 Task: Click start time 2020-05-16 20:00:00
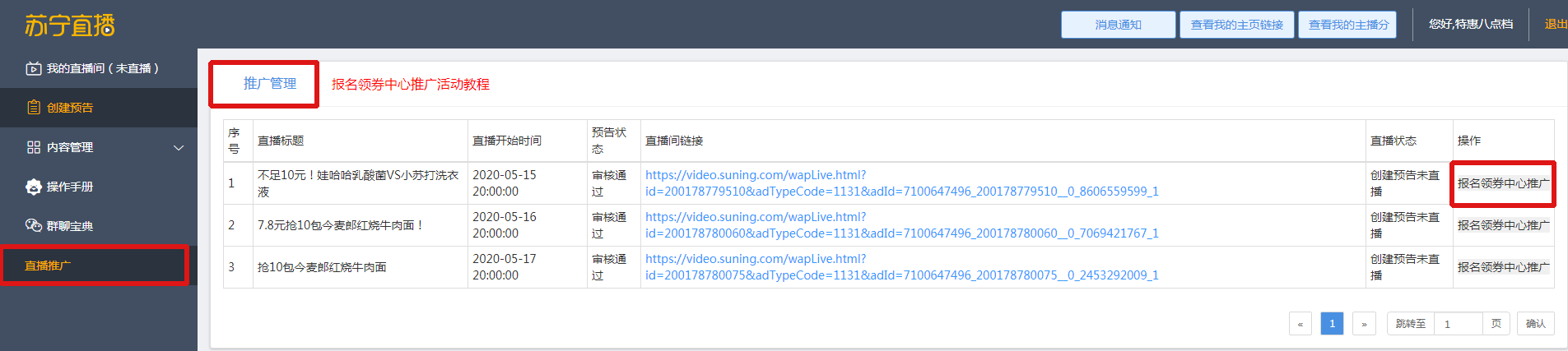[504, 225]
